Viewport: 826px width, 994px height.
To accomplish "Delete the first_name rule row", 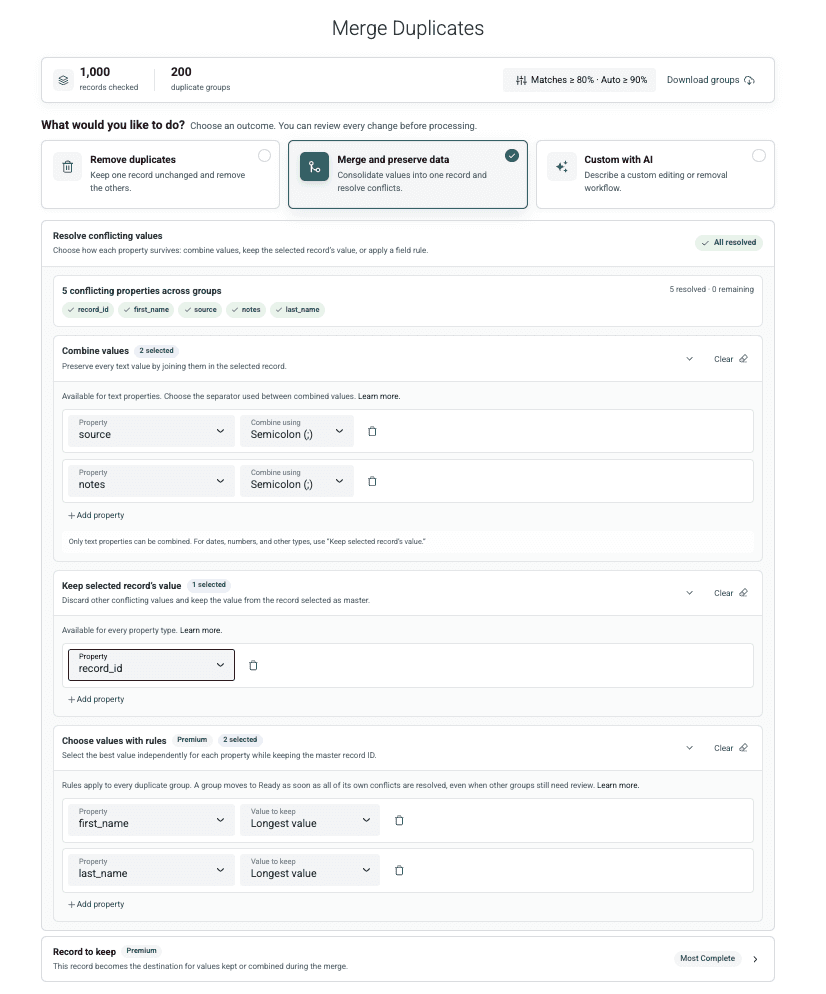I will (399, 820).
